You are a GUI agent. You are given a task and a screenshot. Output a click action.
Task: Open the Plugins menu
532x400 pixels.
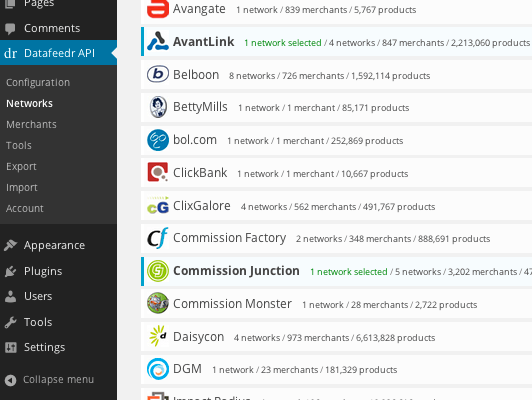pyautogui.click(x=58, y=271)
